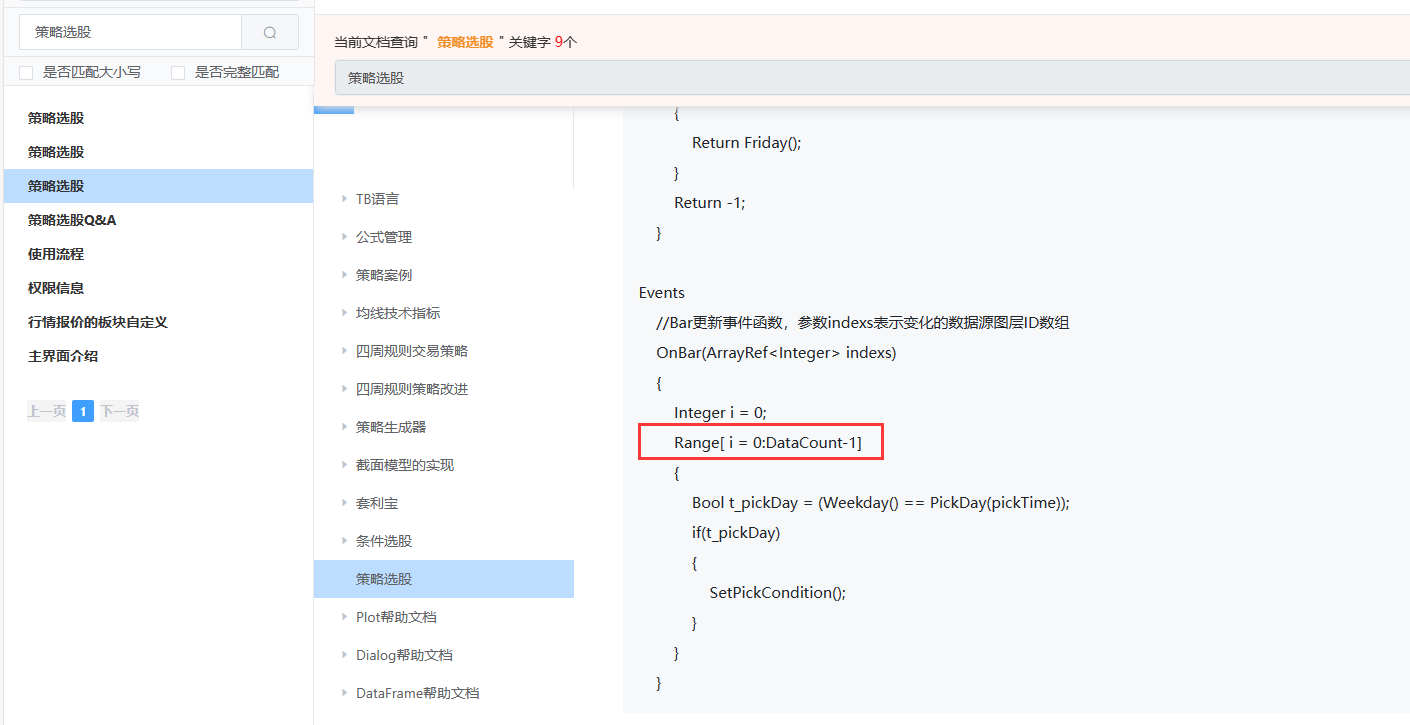Select the 条件选股 menu item
Image resolution: width=1410 pixels, height=725 pixels.
[384, 541]
